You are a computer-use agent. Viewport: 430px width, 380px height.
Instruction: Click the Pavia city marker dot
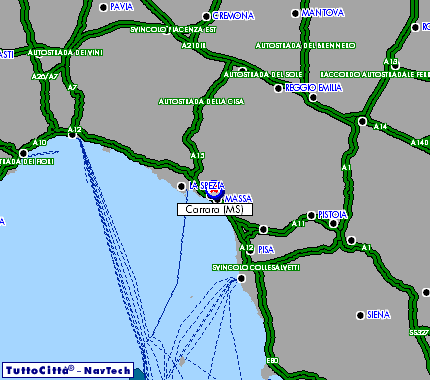[x=104, y=7]
